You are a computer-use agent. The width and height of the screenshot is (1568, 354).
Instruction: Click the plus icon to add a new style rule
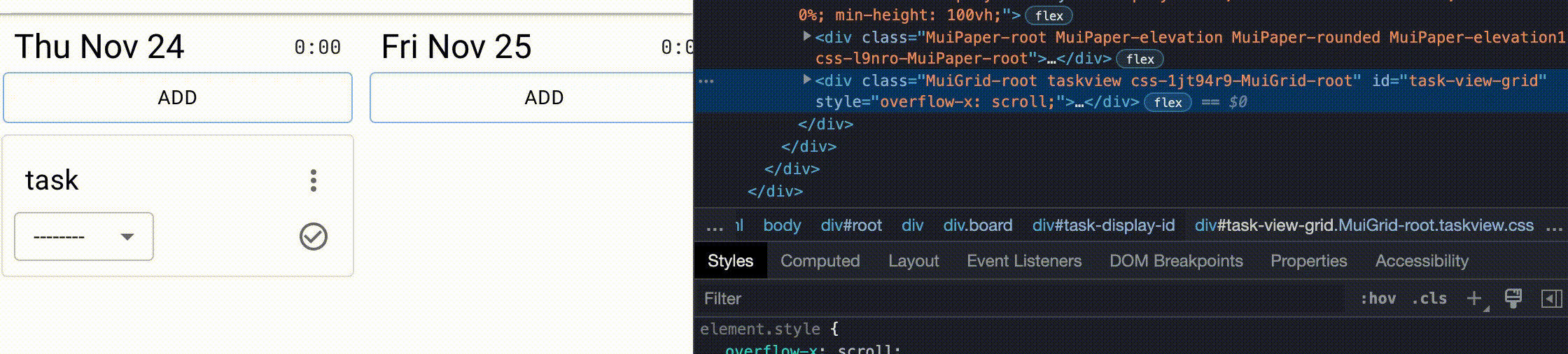1475,299
